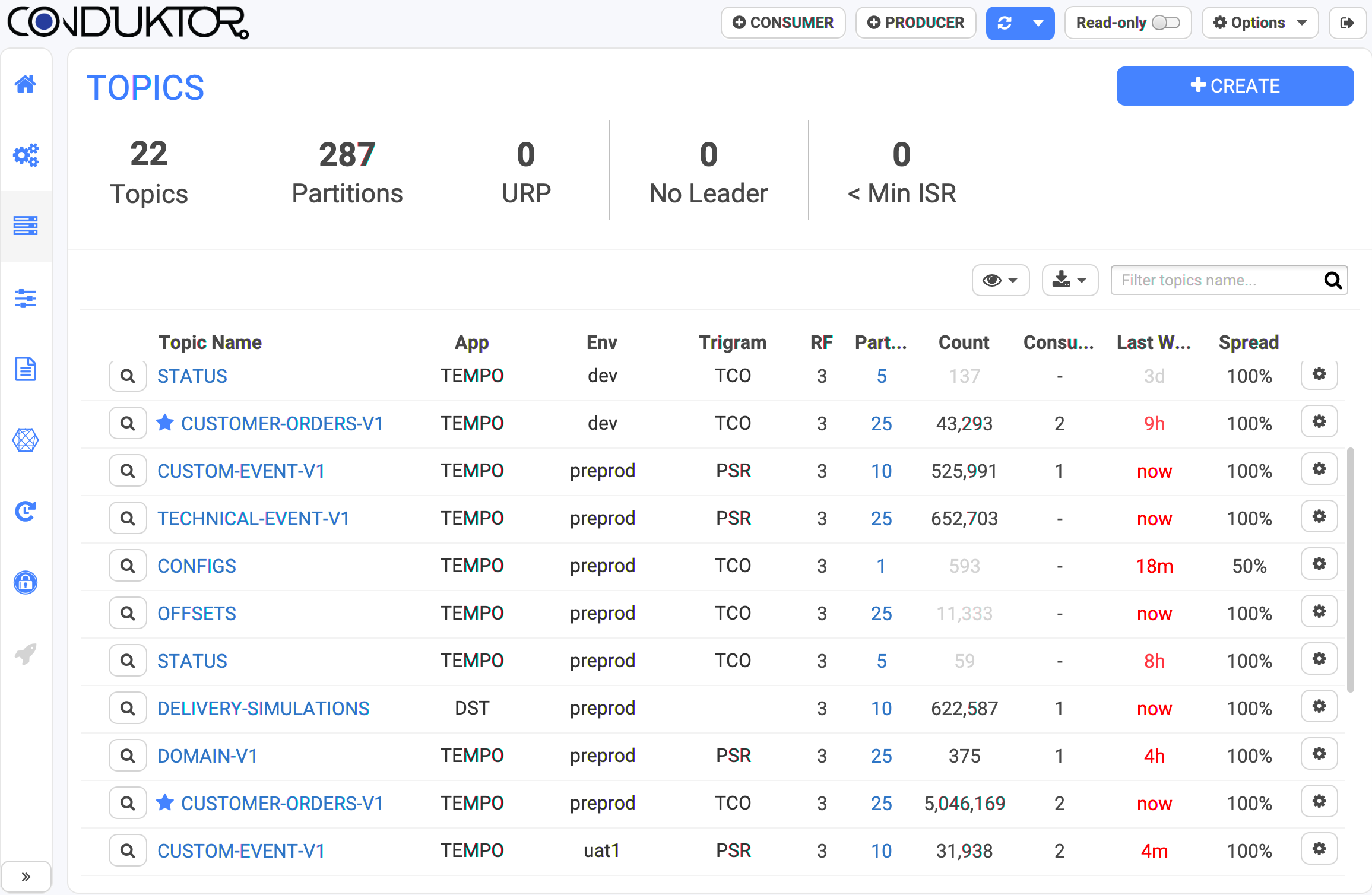Open the sliders icon in sidebar
Image resolution: width=1372 pixels, height=895 pixels.
26,298
